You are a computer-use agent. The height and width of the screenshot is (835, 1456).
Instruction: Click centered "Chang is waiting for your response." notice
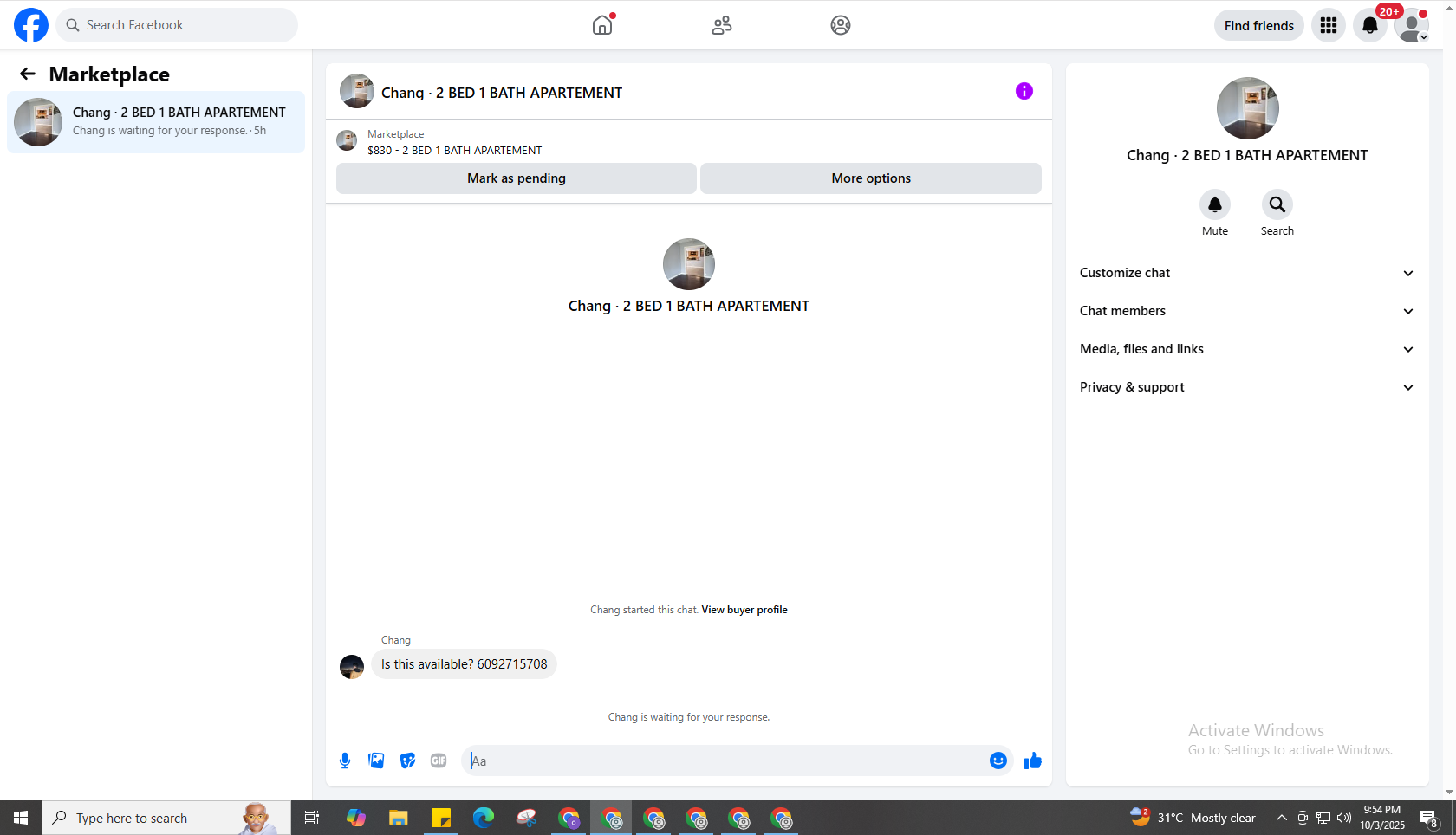coord(689,717)
